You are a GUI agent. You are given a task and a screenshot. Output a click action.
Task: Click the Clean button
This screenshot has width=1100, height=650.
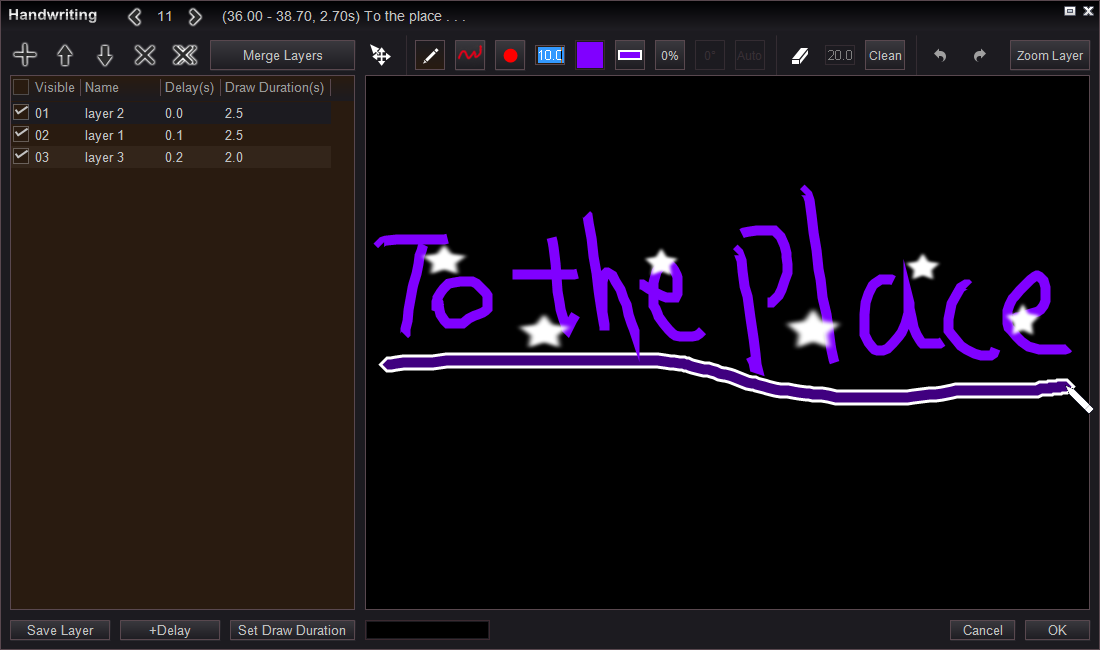click(885, 55)
